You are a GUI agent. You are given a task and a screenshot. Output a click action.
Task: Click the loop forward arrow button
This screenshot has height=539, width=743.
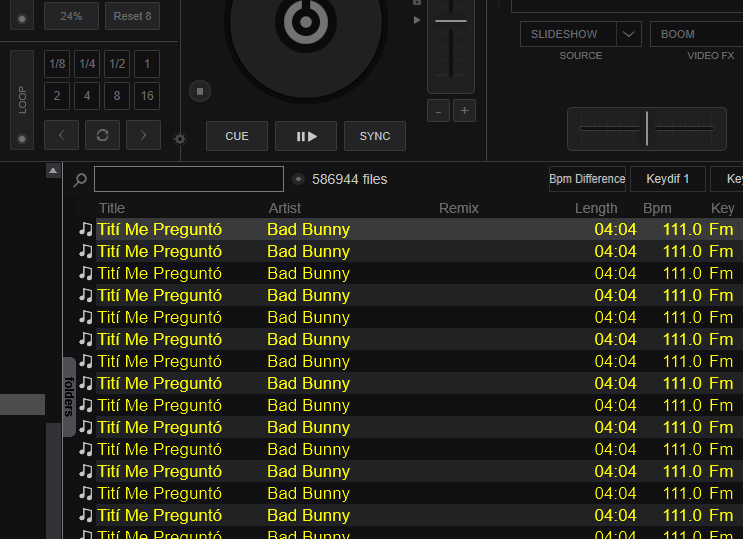pos(144,135)
